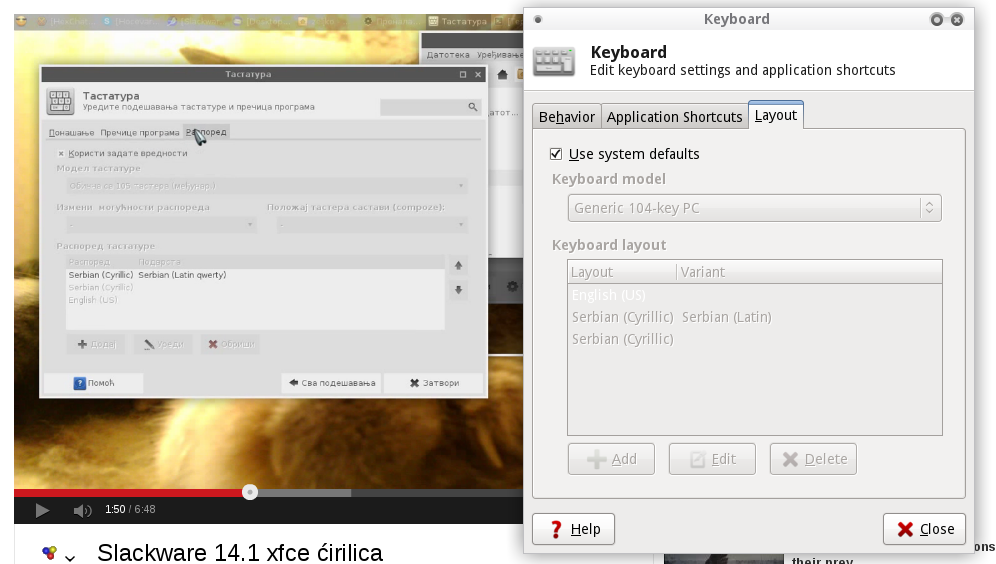Viewport: 996px width, 564px height.
Task: Select English (US) in the layout list
Action: [609, 295]
